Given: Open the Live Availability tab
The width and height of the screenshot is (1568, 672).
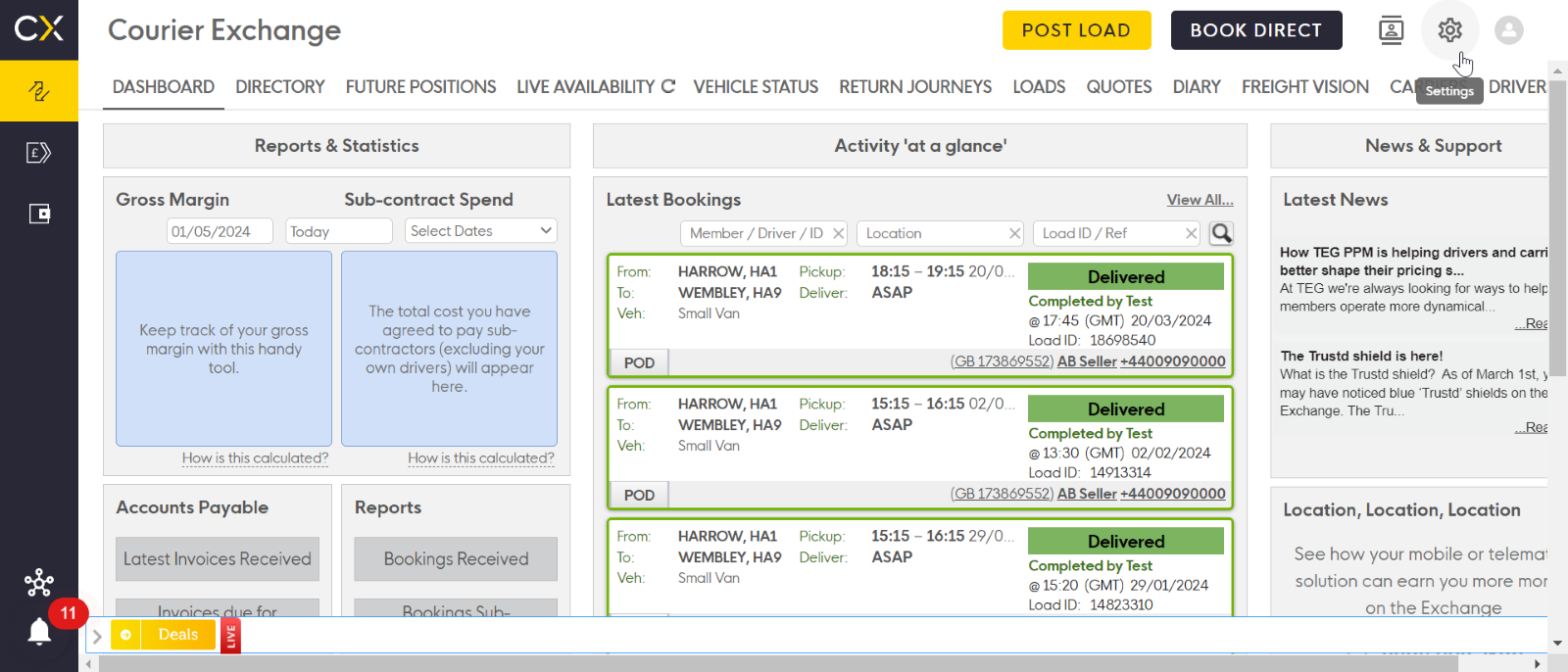Looking at the screenshot, I should point(585,86).
